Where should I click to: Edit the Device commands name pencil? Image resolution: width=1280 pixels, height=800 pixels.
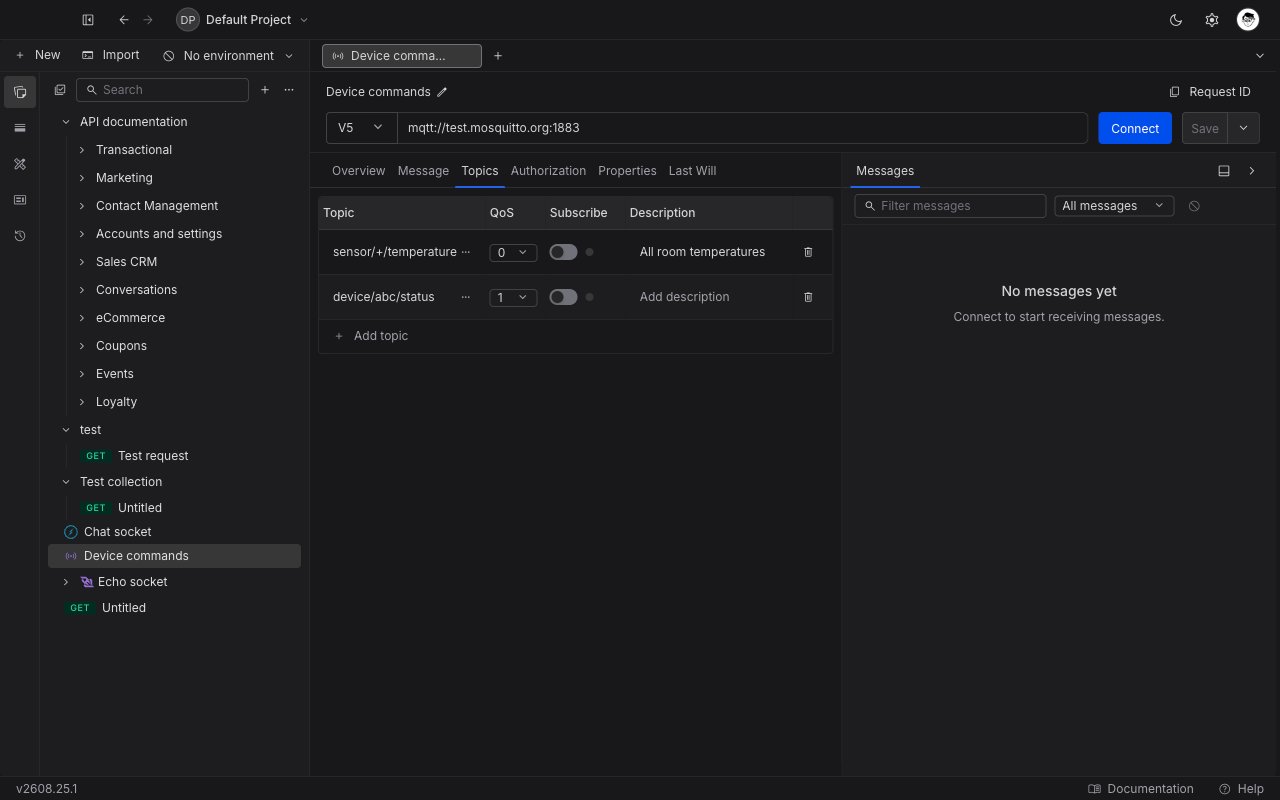442,92
